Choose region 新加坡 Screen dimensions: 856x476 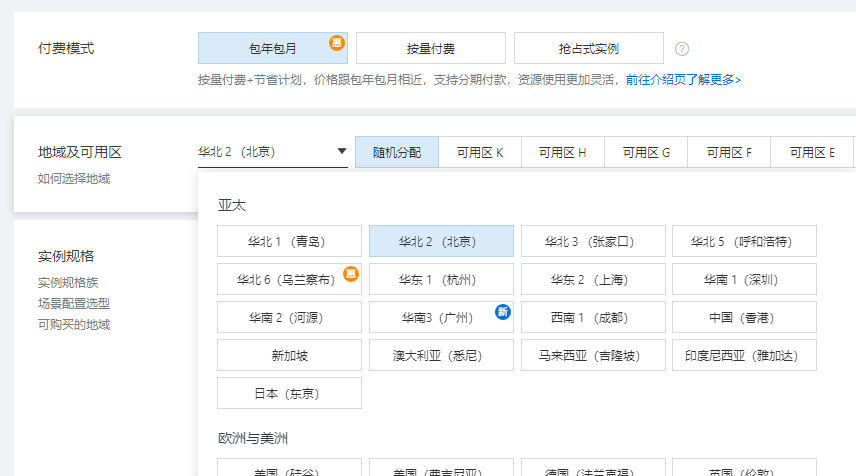pyautogui.click(x=289, y=355)
